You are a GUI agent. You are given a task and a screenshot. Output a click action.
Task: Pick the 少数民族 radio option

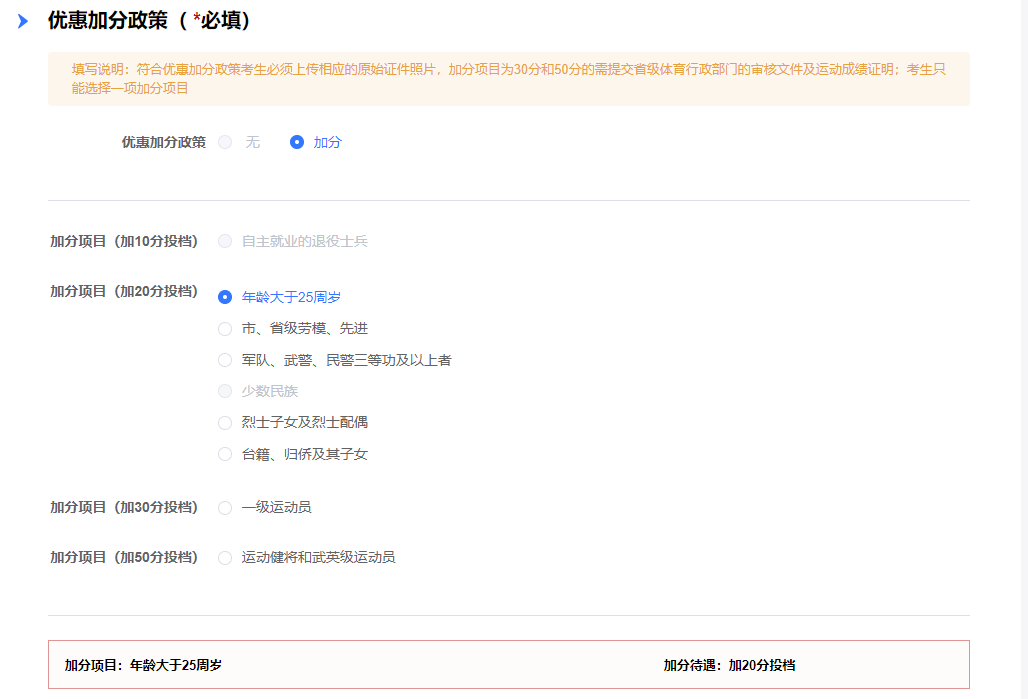point(225,391)
